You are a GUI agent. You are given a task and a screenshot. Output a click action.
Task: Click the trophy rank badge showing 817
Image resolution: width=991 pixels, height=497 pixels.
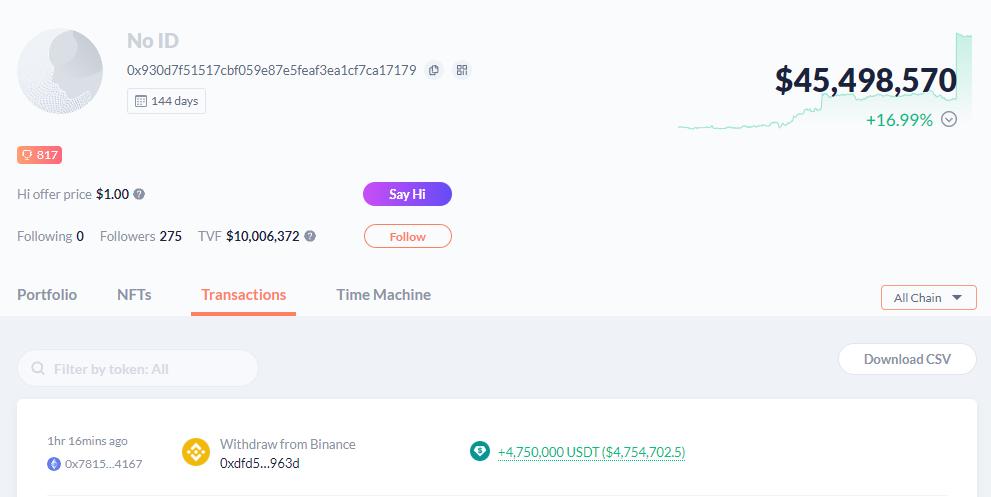coord(40,155)
